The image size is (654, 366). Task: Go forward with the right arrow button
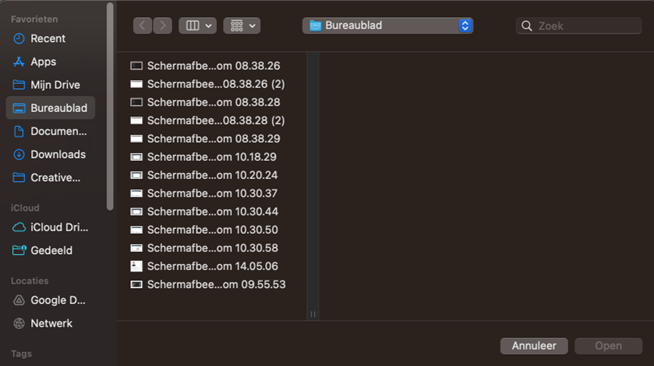(163, 25)
